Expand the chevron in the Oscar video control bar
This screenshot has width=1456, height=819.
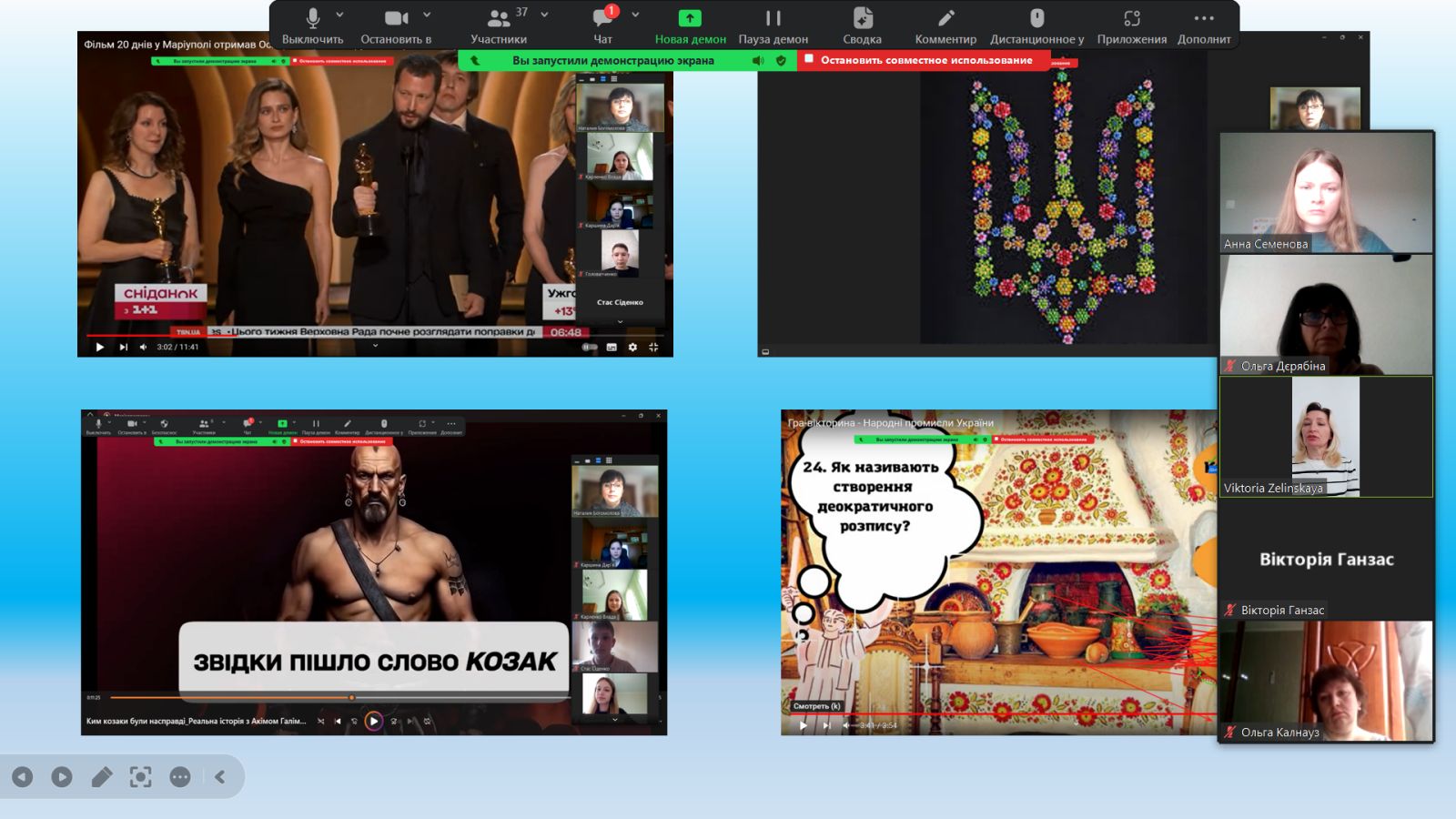[375, 346]
